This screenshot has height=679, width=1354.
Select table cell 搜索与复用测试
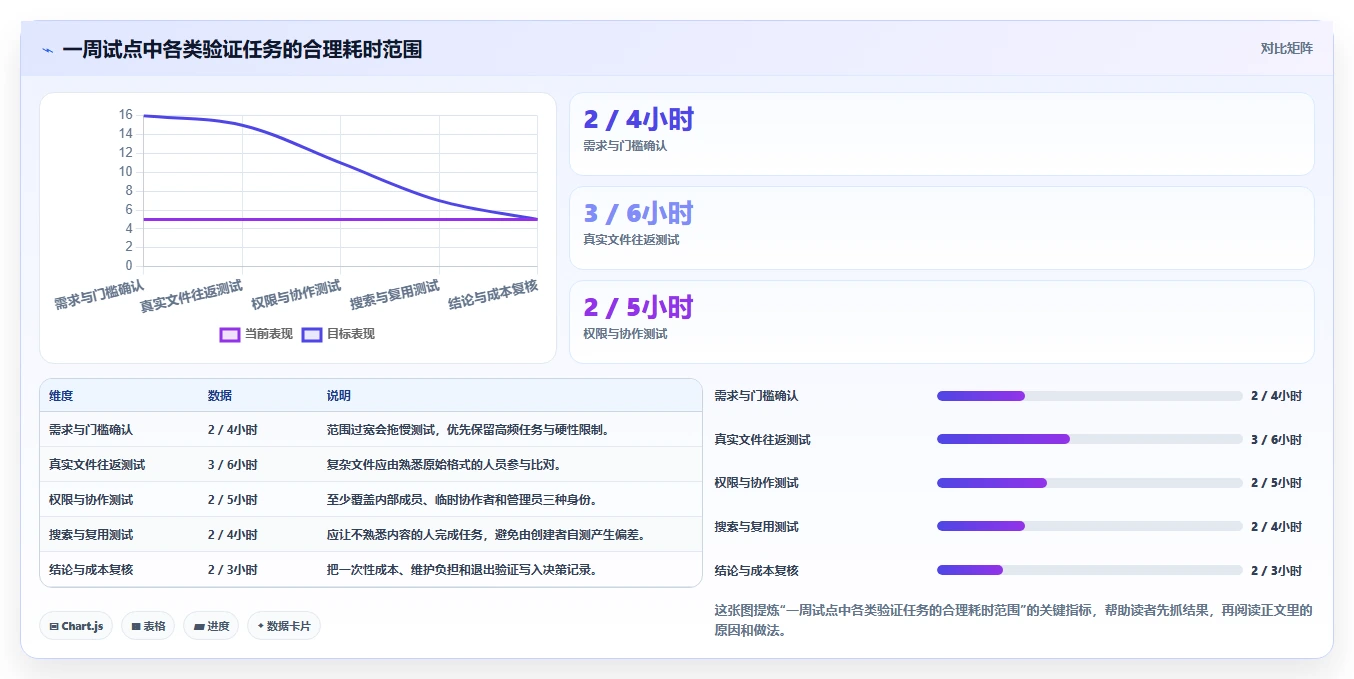point(91,535)
